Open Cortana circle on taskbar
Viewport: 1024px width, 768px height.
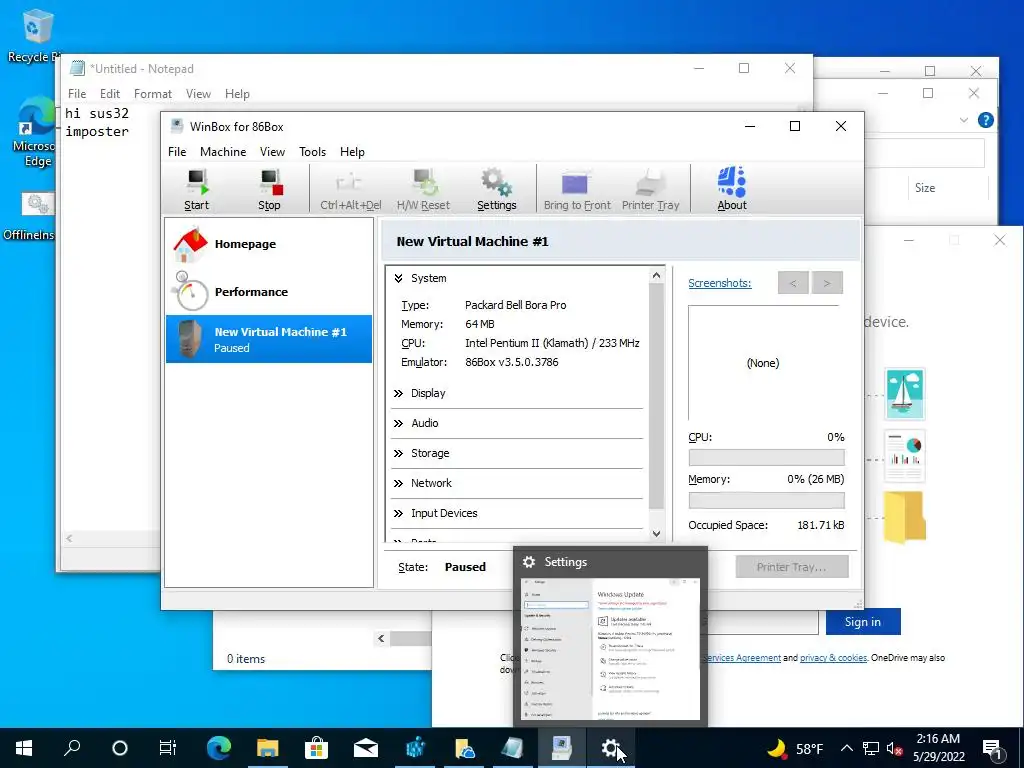pos(120,748)
